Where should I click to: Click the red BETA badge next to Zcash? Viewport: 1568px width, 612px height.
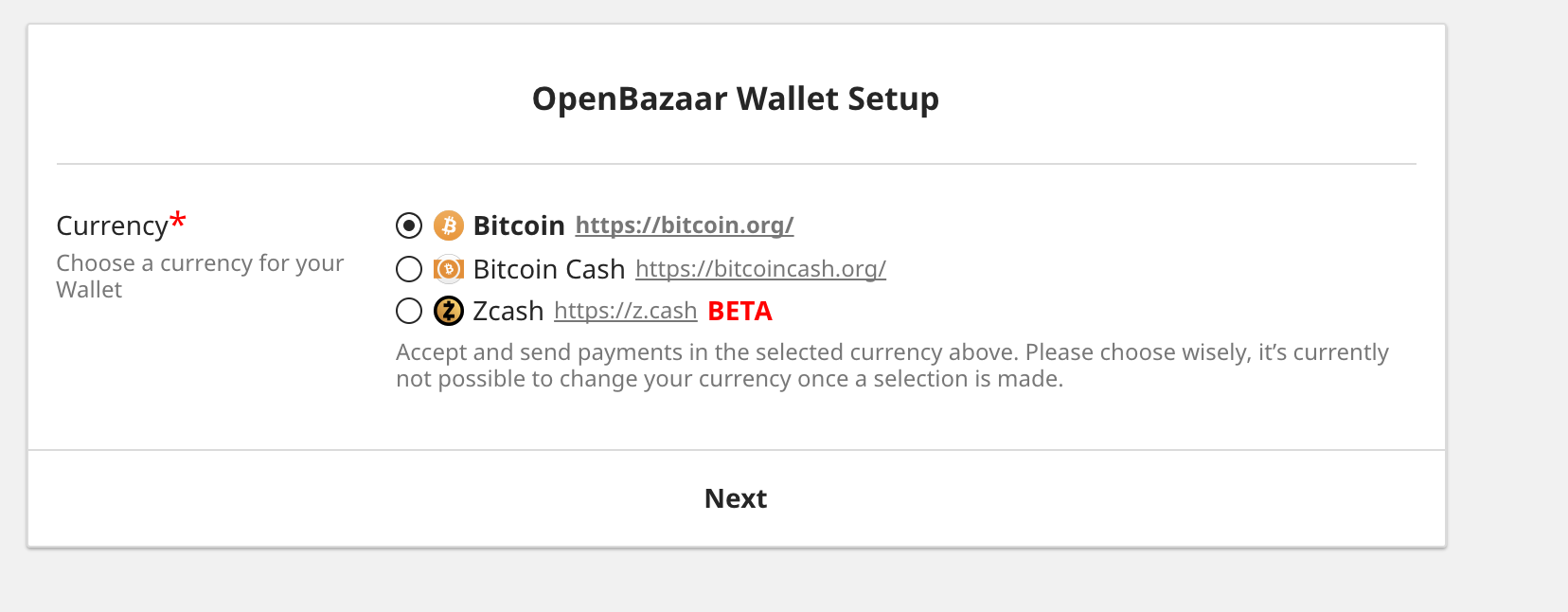[x=739, y=311]
